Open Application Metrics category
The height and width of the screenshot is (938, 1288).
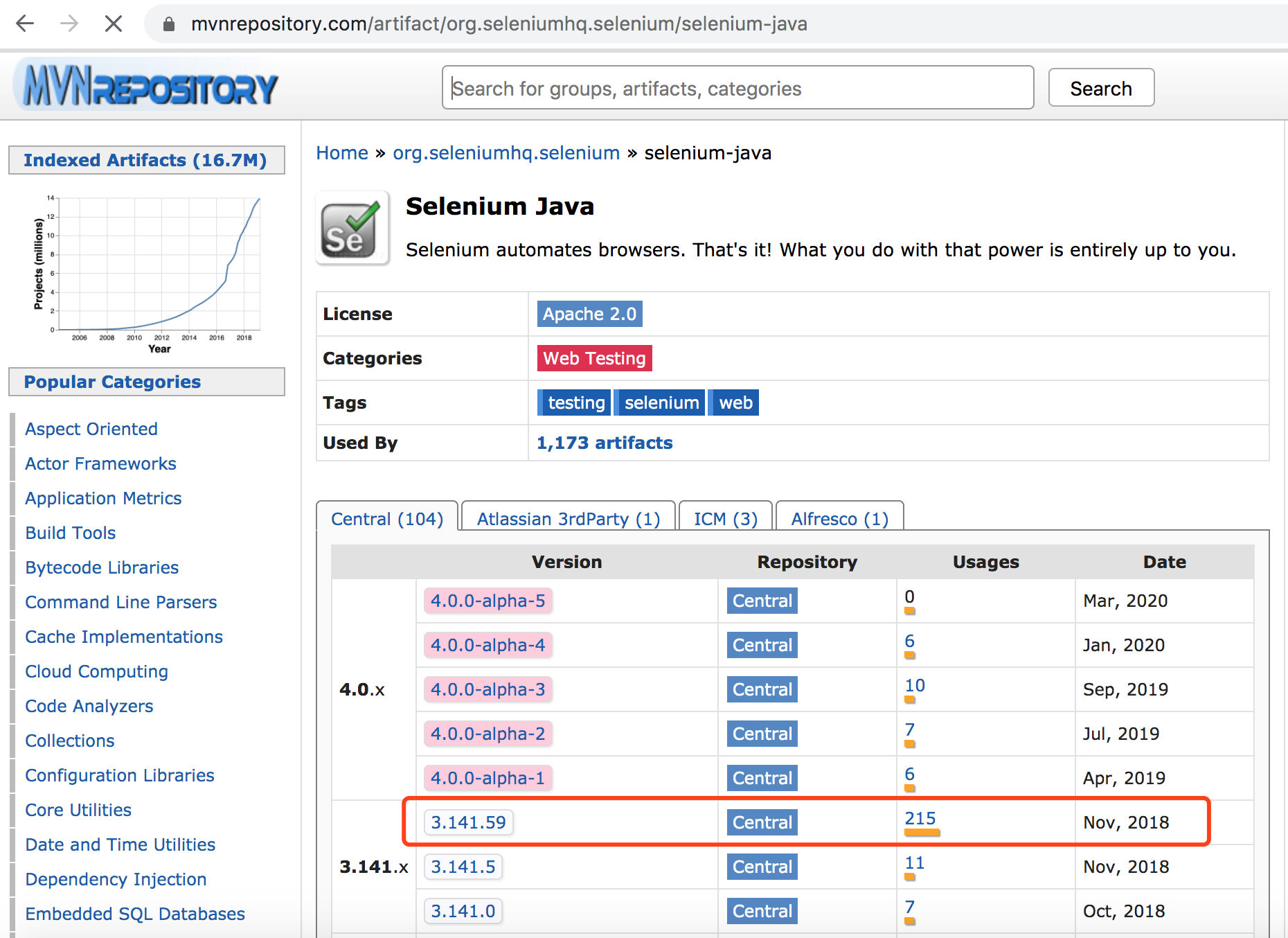103,498
